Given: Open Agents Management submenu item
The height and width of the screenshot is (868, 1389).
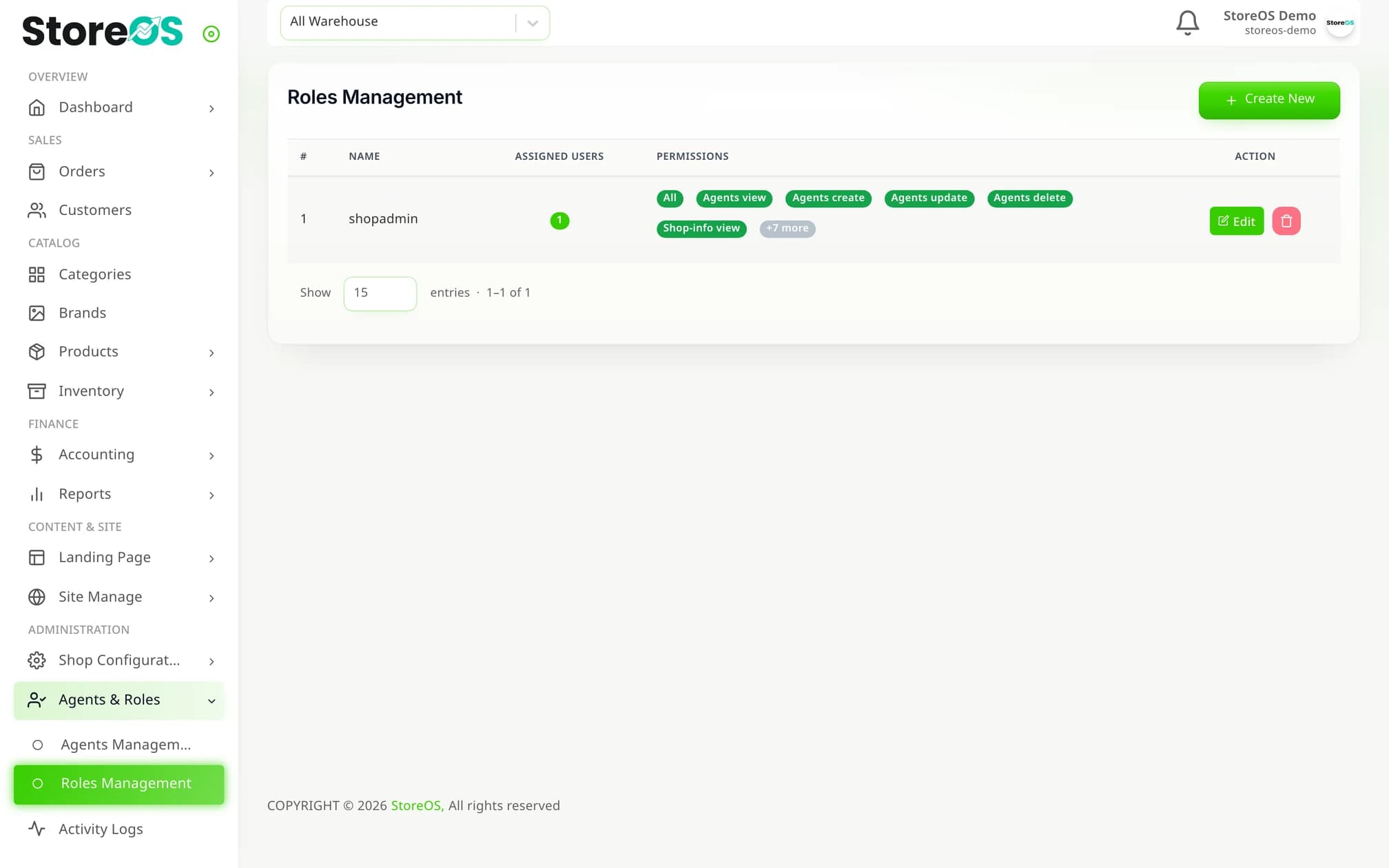Looking at the screenshot, I should [119, 745].
